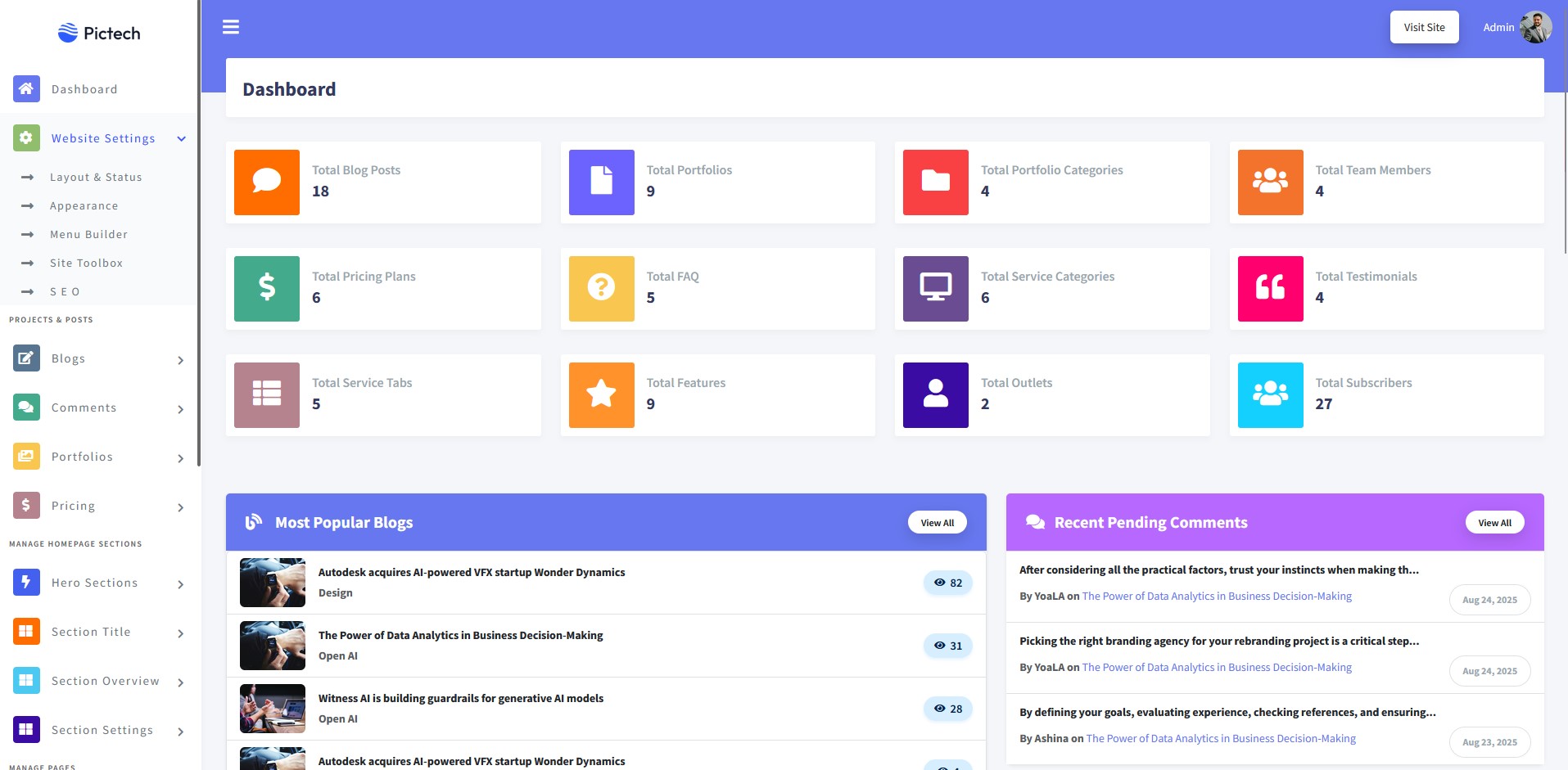Image resolution: width=1568 pixels, height=770 pixels.
Task: Toggle the hamburger sidebar menu icon
Action: 231,27
